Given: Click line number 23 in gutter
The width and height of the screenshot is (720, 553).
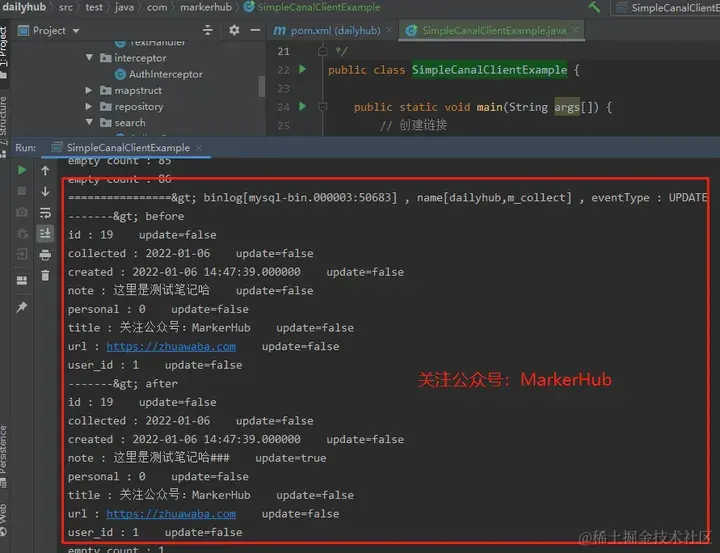Looking at the screenshot, I should [283, 88].
